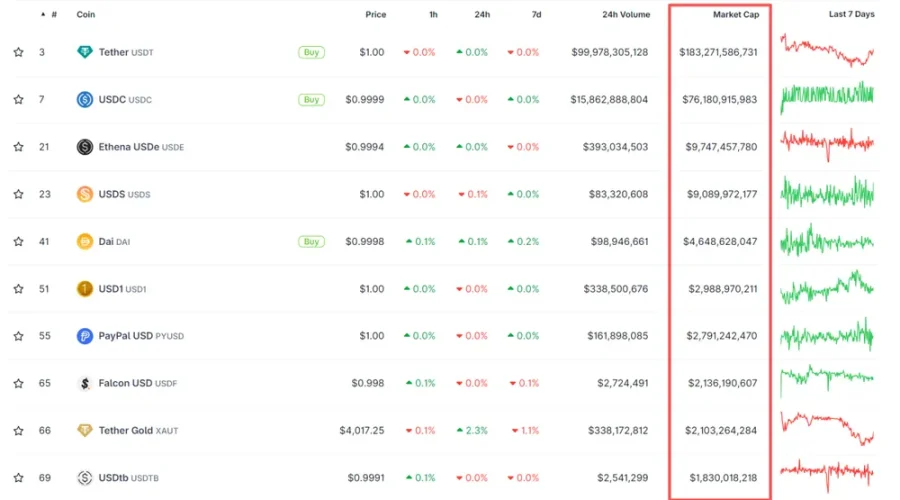This screenshot has height=500, width=900.
Task: Click the Falcon USD coin logo
Action: [85, 383]
